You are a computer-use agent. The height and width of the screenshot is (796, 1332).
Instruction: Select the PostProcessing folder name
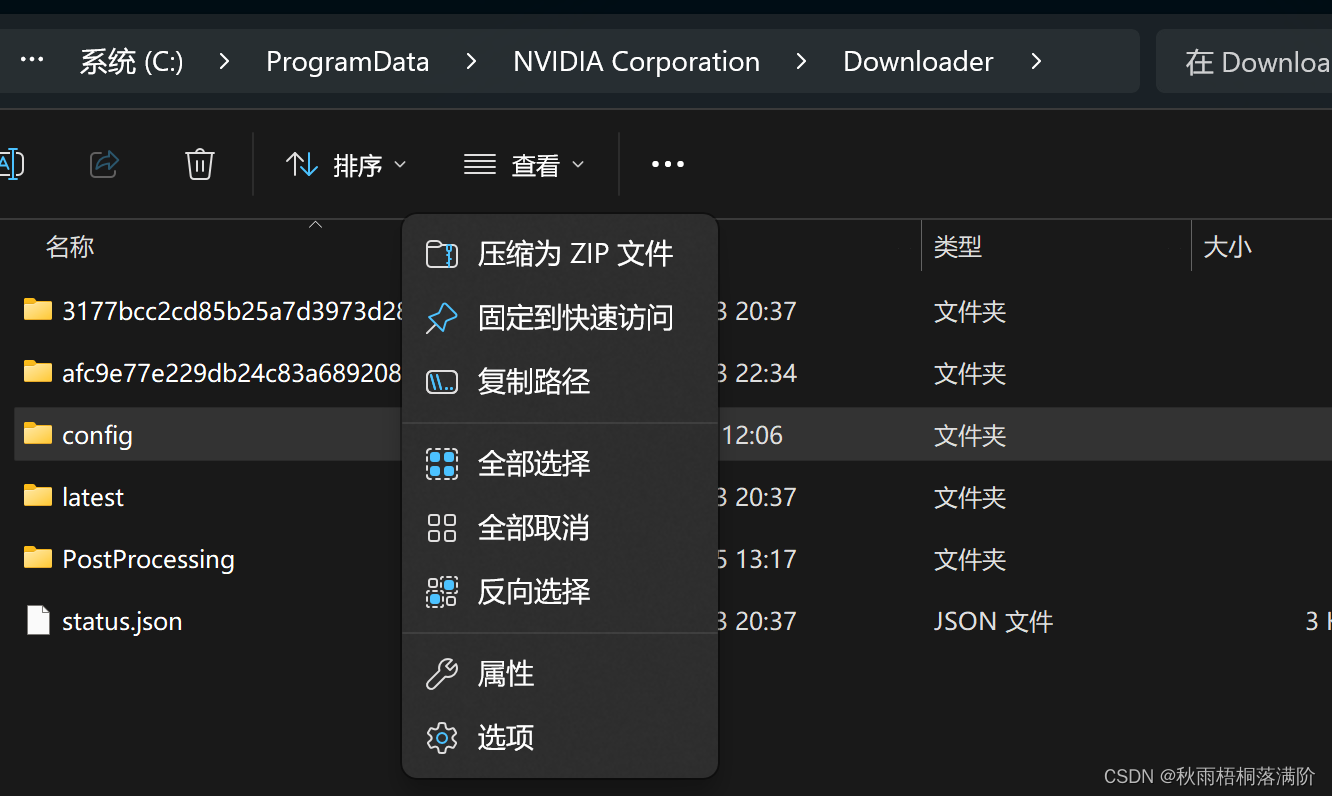pyautogui.click(x=148, y=559)
